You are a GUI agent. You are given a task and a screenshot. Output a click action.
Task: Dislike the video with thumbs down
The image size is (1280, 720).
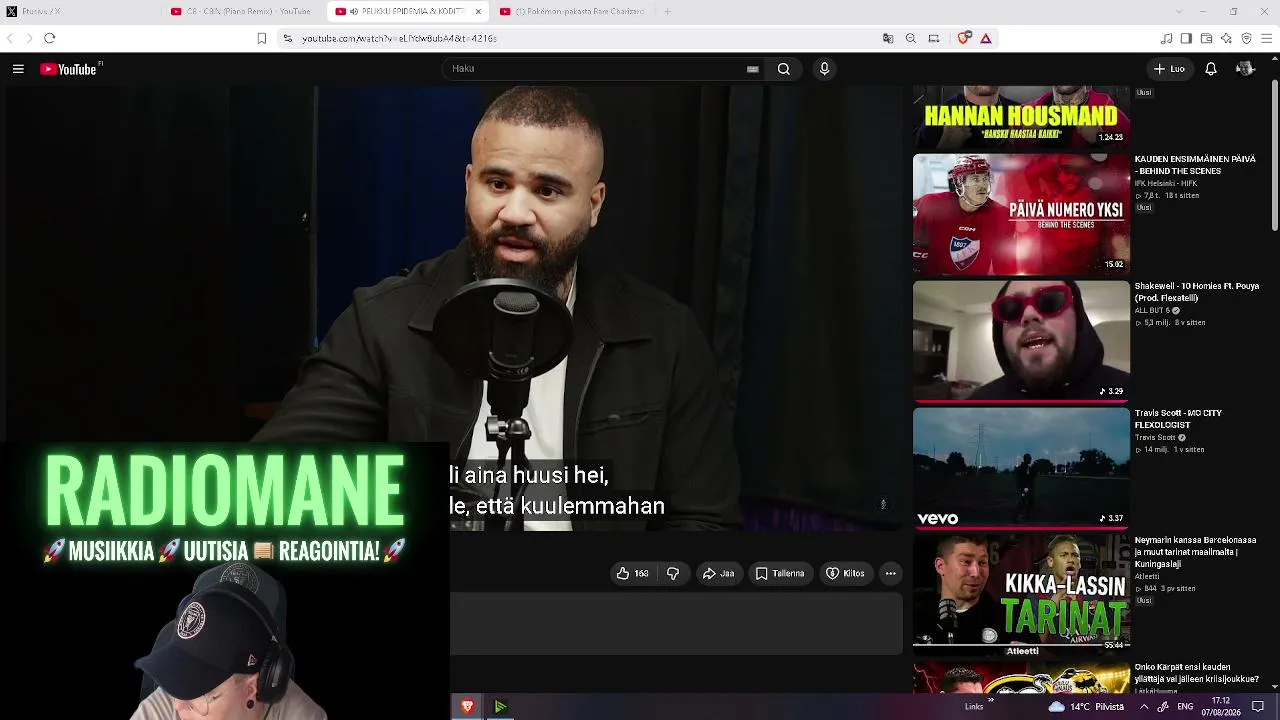(x=673, y=573)
